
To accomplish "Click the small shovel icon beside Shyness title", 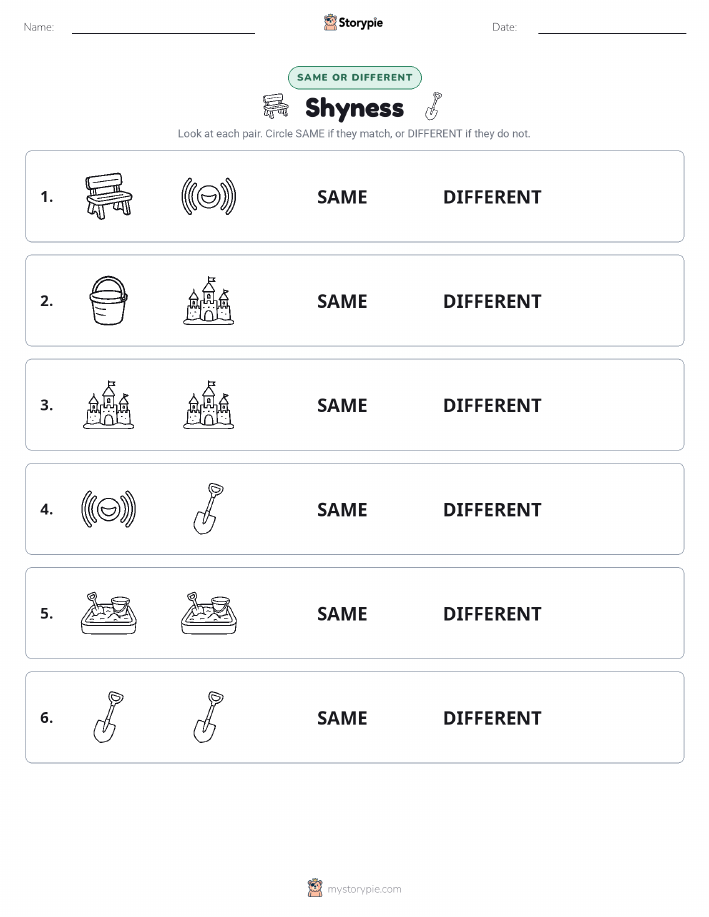I will [x=433, y=106].
